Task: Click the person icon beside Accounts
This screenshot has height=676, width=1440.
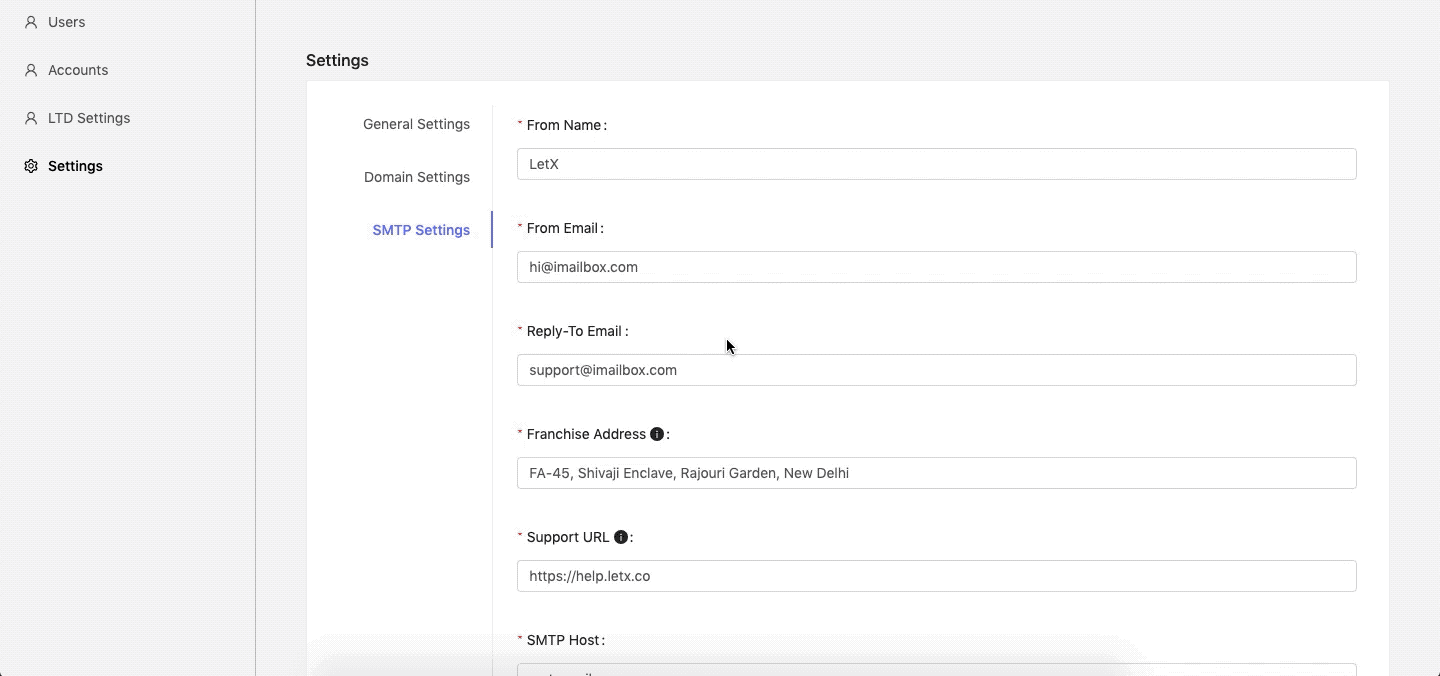Action: tap(31, 70)
